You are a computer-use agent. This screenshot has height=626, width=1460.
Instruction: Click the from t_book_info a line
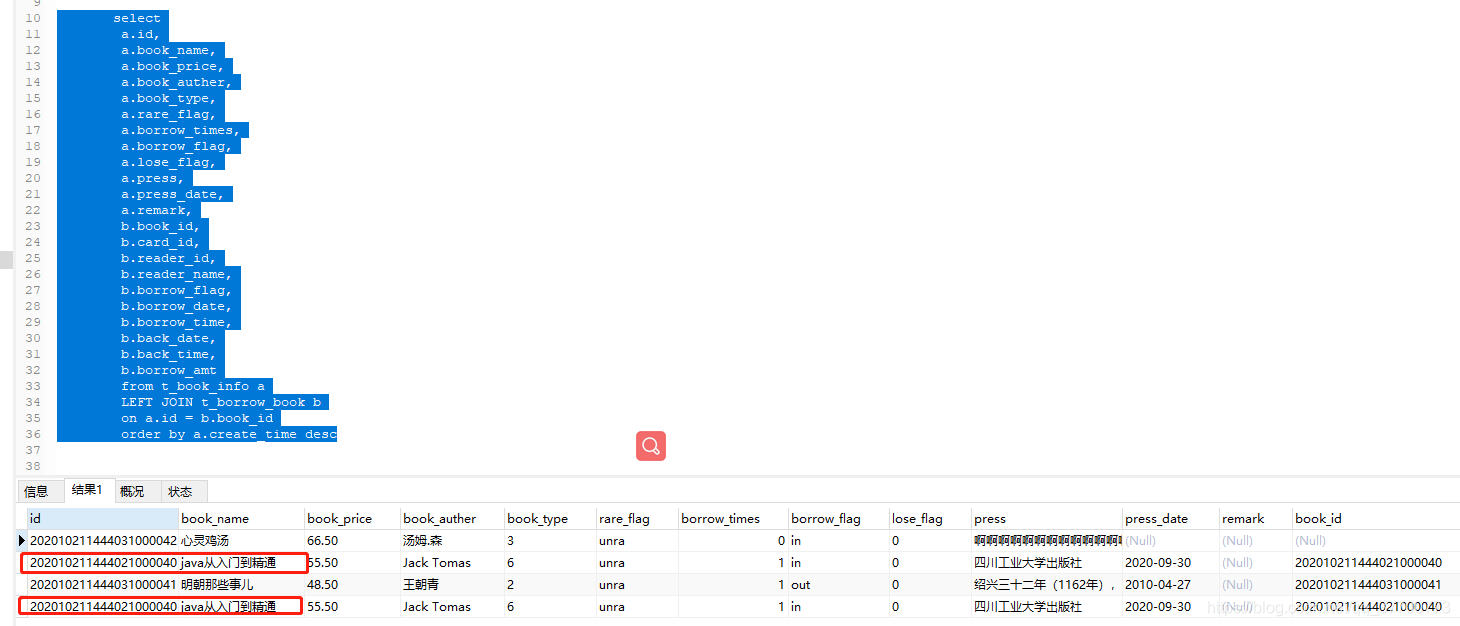click(193, 386)
